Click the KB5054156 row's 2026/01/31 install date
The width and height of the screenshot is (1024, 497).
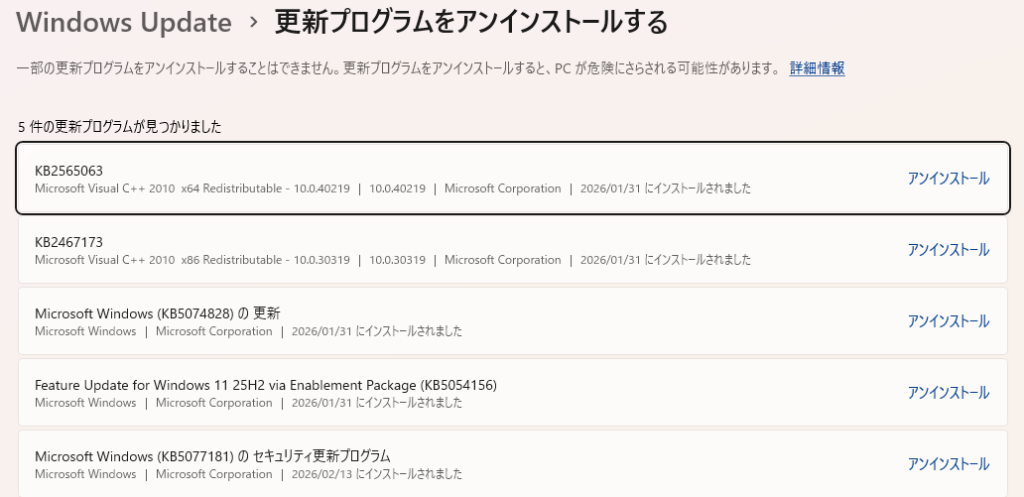click(x=377, y=403)
